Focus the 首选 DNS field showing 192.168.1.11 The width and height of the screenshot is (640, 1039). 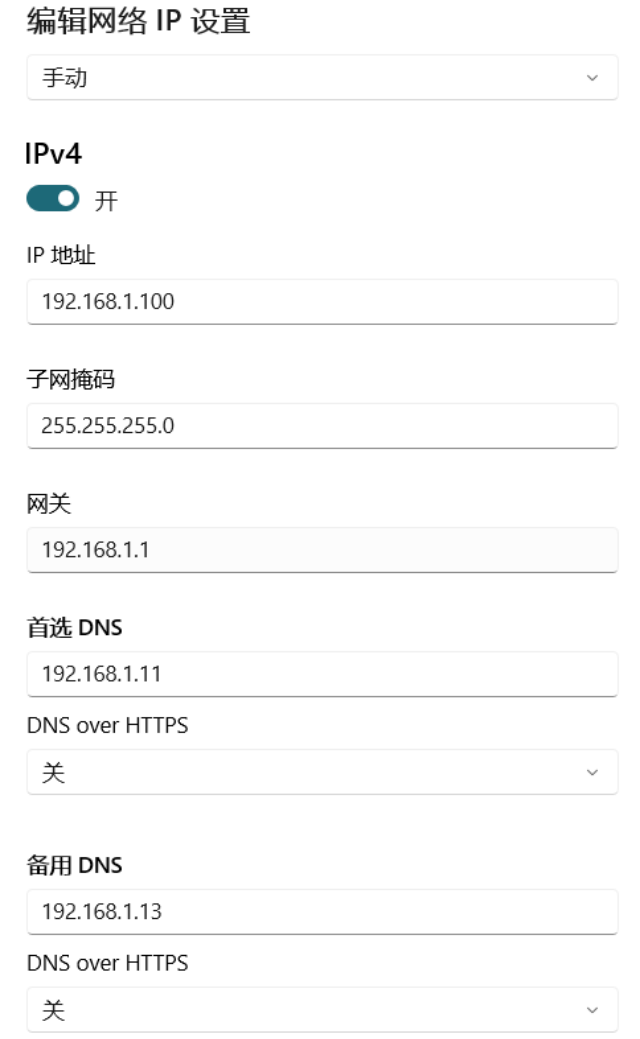(x=322, y=674)
